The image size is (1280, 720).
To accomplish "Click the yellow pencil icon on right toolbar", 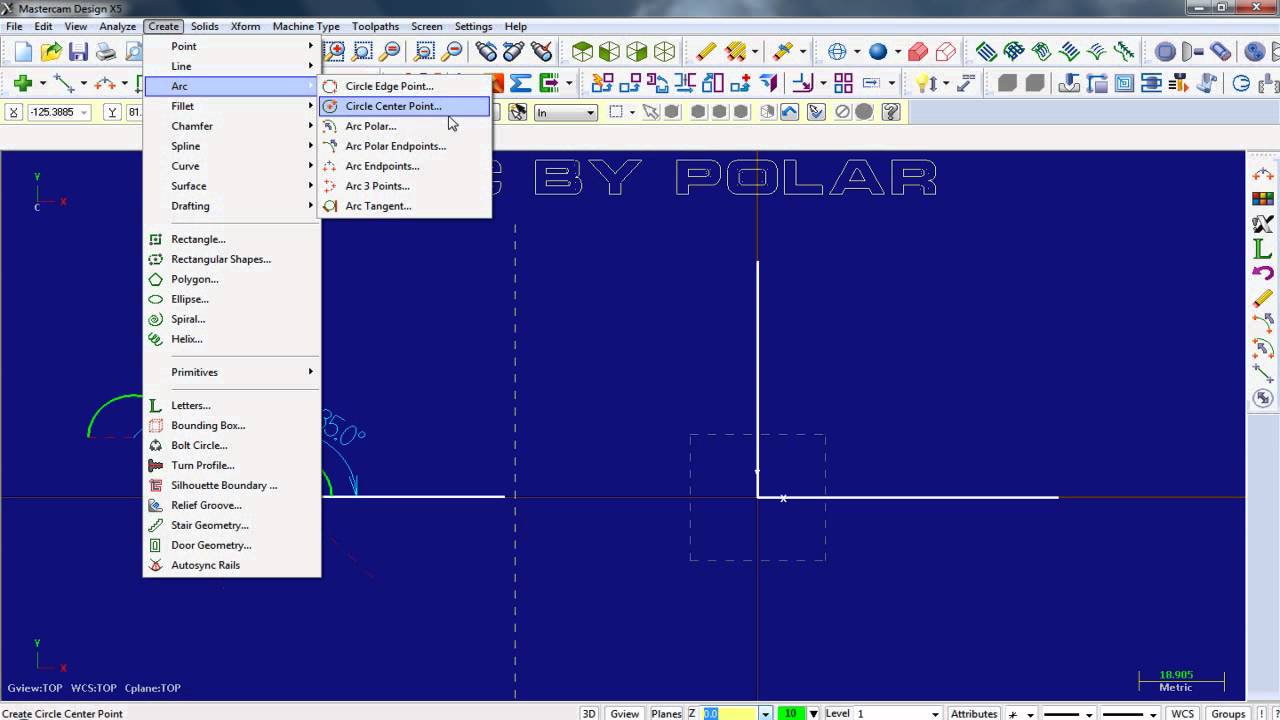I will point(1263,299).
